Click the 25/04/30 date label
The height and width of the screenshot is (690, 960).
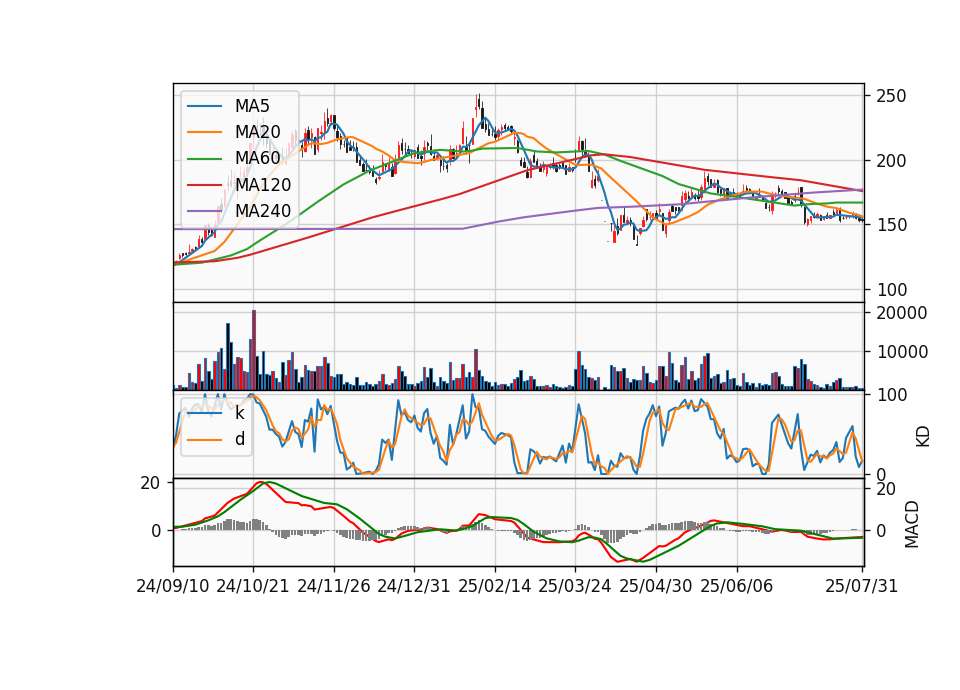pyautogui.click(x=656, y=586)
